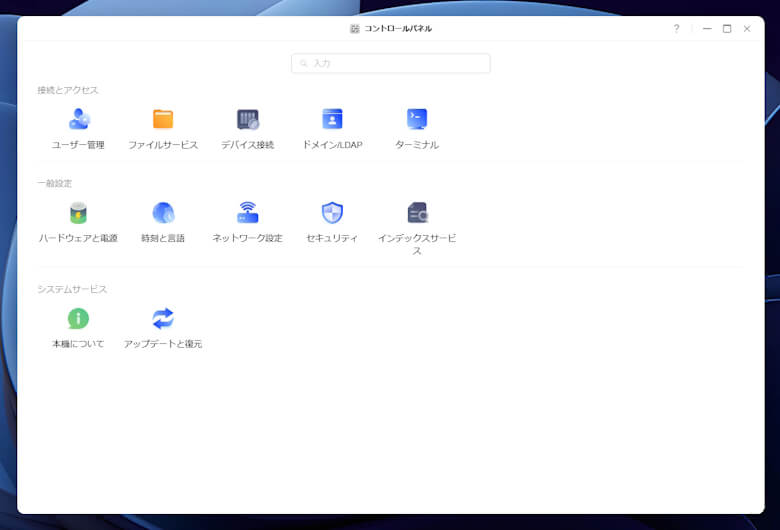Viewport: 780px width, 530px height.
Task: Open インデックスサービス settings
Action: pyautogui.click(x=417, y=213)
